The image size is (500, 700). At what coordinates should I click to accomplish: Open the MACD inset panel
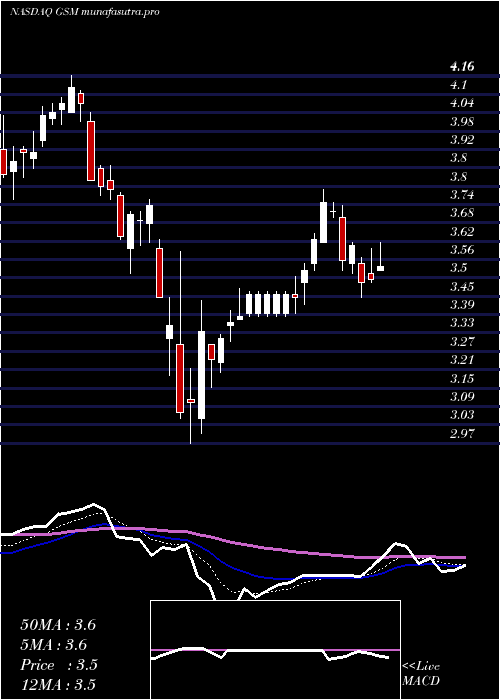tap(275, 650)
